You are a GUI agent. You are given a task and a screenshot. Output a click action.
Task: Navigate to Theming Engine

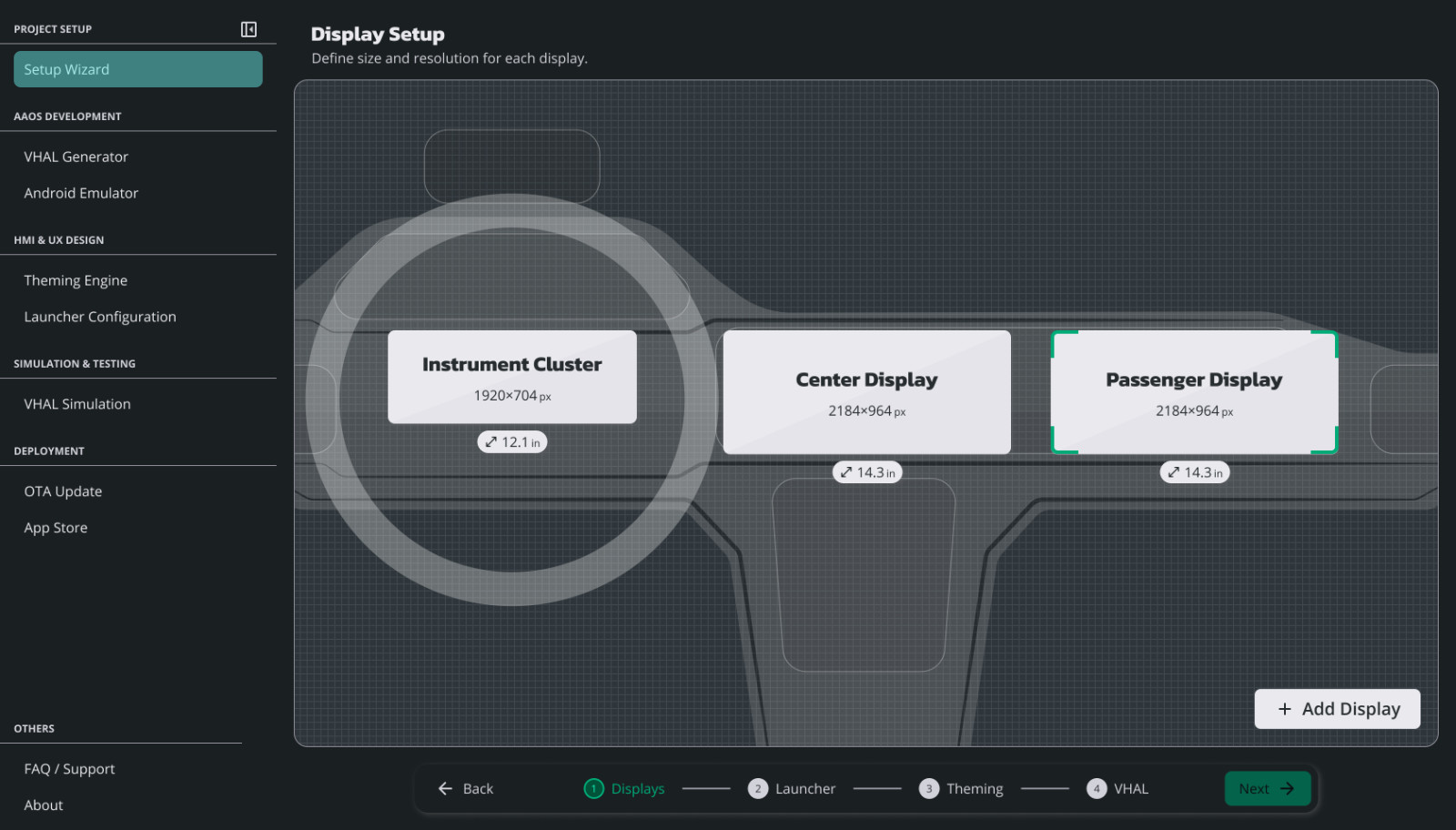(76, 280)
